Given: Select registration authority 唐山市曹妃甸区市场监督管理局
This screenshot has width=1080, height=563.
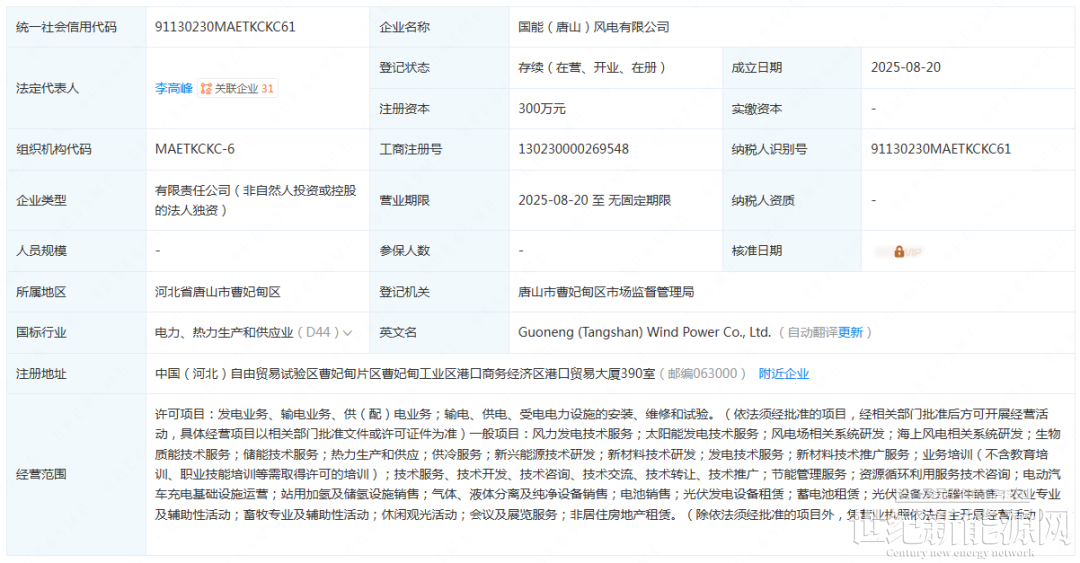Looking at the screenshot, I should click(606, 292).
